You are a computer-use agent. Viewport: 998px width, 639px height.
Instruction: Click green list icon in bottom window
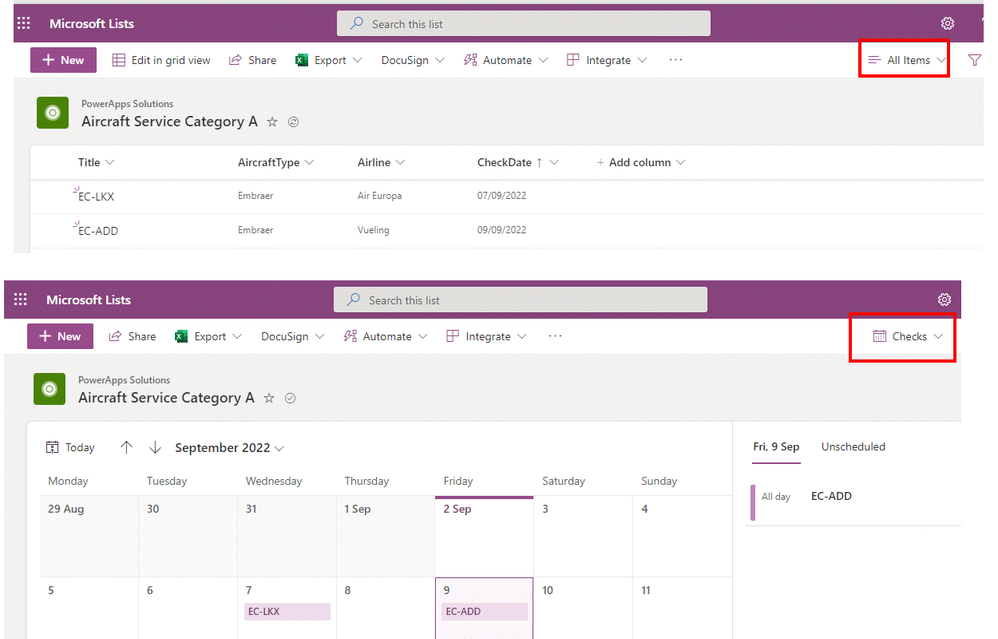pyautogui.click(x=50, y=389)
